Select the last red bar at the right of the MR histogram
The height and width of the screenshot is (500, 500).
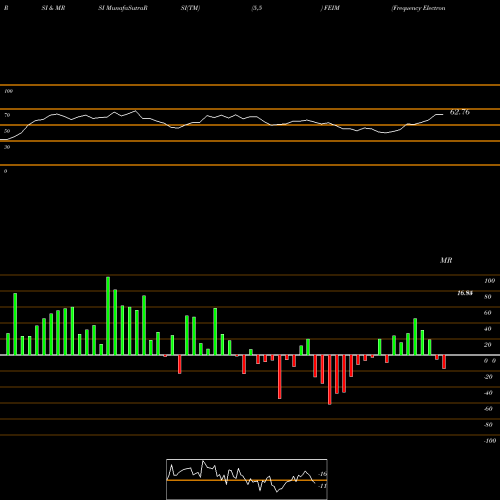tap(444, 362)
